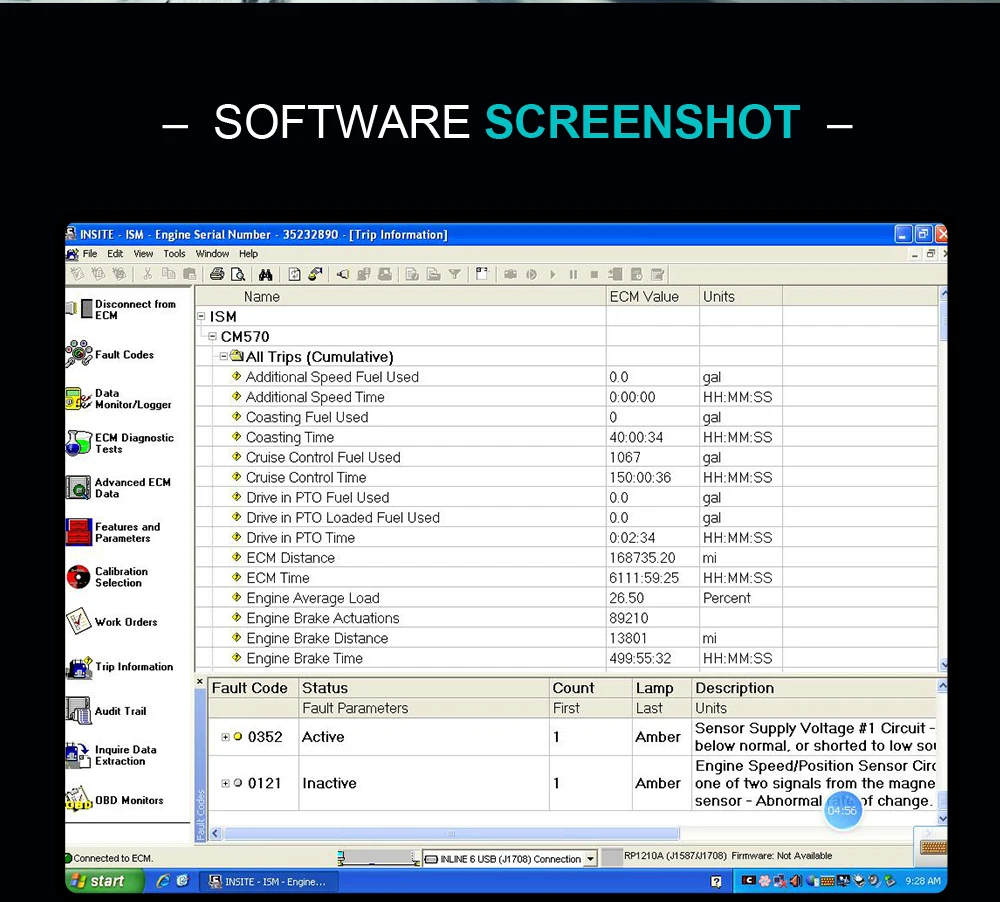
Task: Click the INSITE - ISM taskbar button
Action: [268, 882]
